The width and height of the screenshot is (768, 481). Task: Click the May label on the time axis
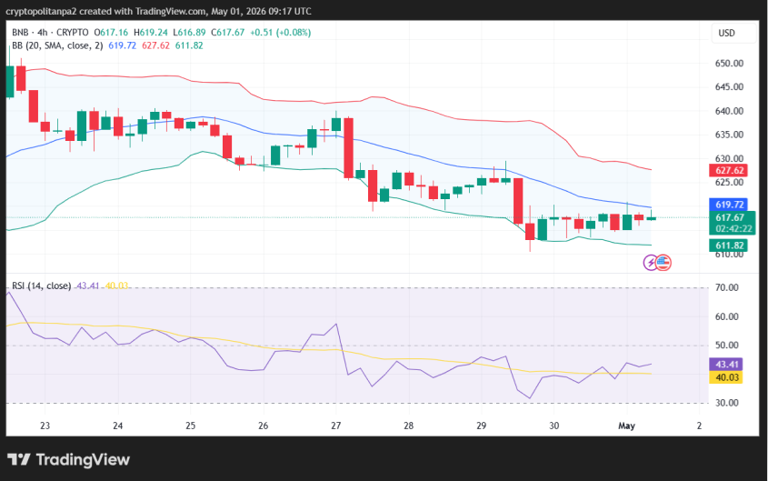click(626, 426)
